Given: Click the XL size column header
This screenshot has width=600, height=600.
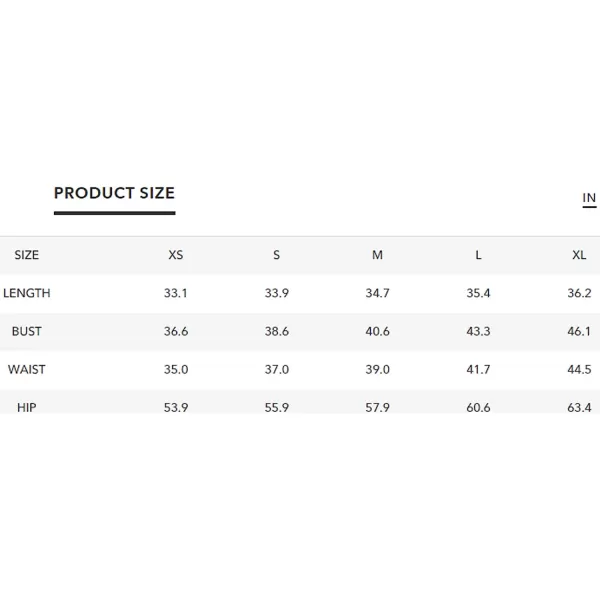Looking at the screenshot, I should tap(579, 255).
